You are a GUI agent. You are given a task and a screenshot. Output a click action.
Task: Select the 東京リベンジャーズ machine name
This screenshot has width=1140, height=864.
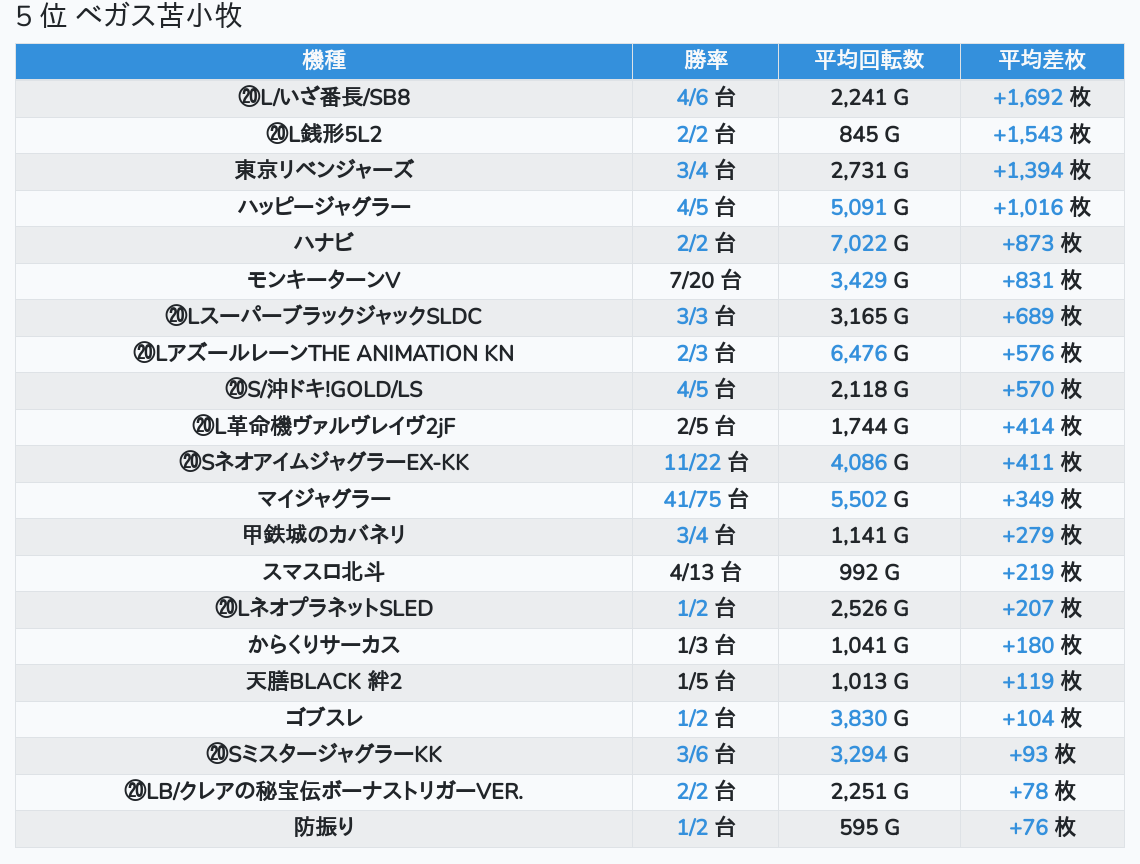(324, 170)
